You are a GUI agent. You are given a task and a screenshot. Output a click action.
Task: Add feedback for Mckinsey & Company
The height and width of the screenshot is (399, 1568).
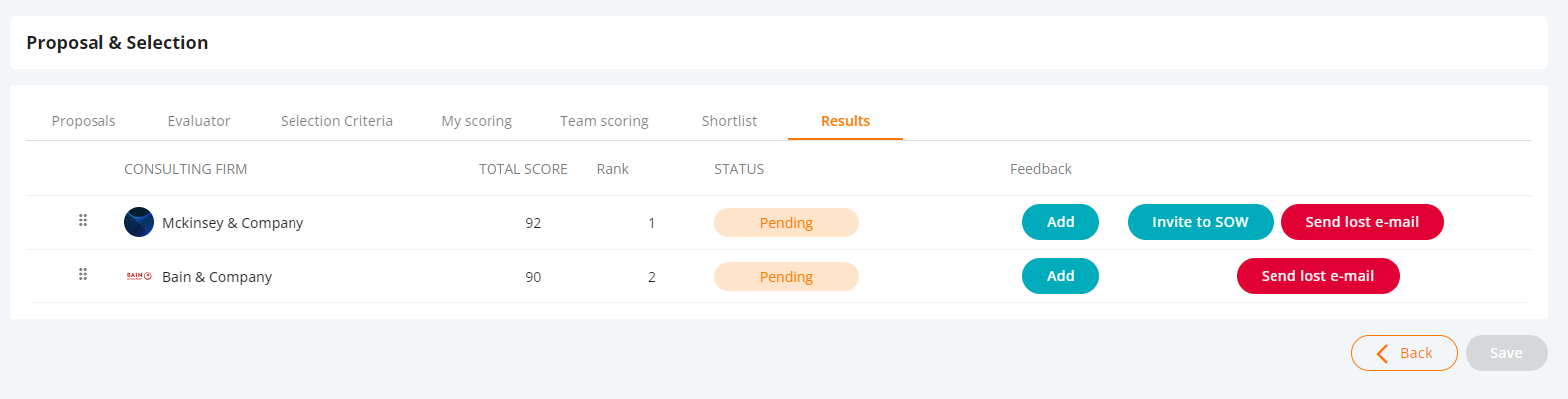tap(1061, 222)
